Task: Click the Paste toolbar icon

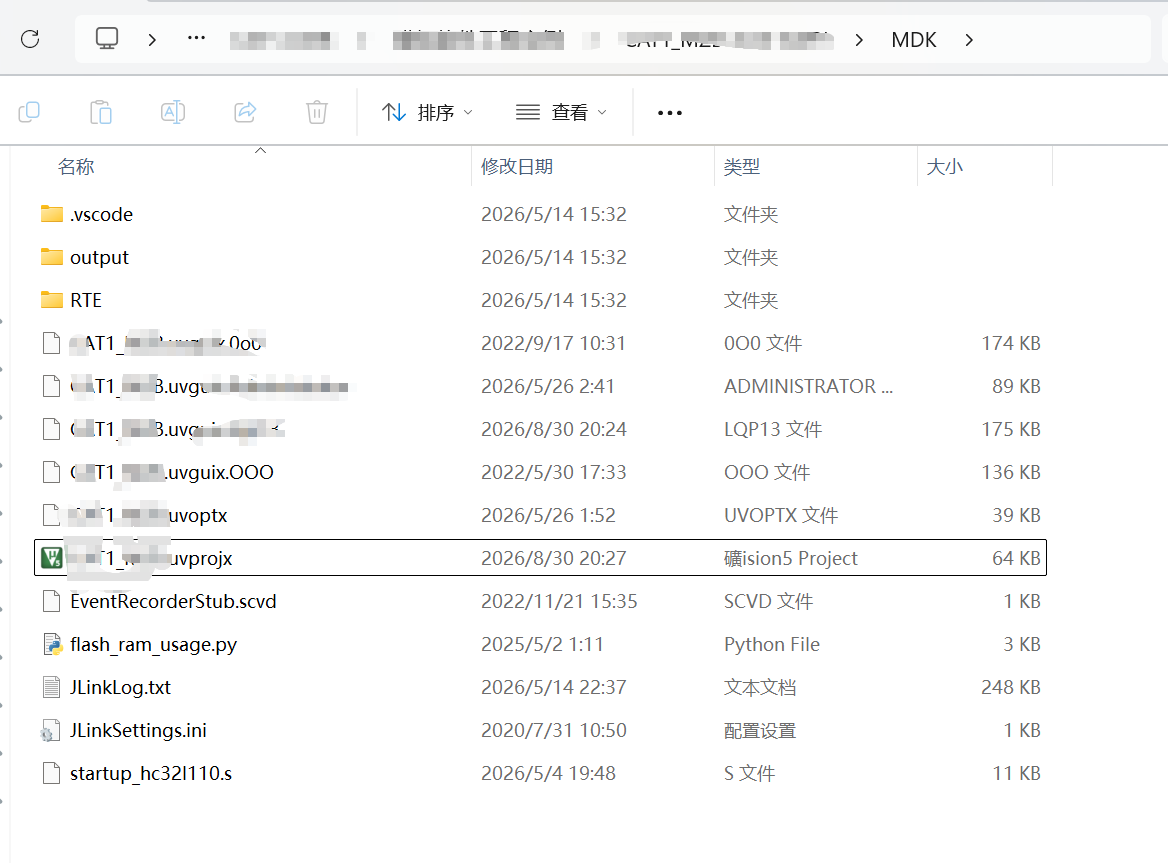Action: (x=101, y=112)
